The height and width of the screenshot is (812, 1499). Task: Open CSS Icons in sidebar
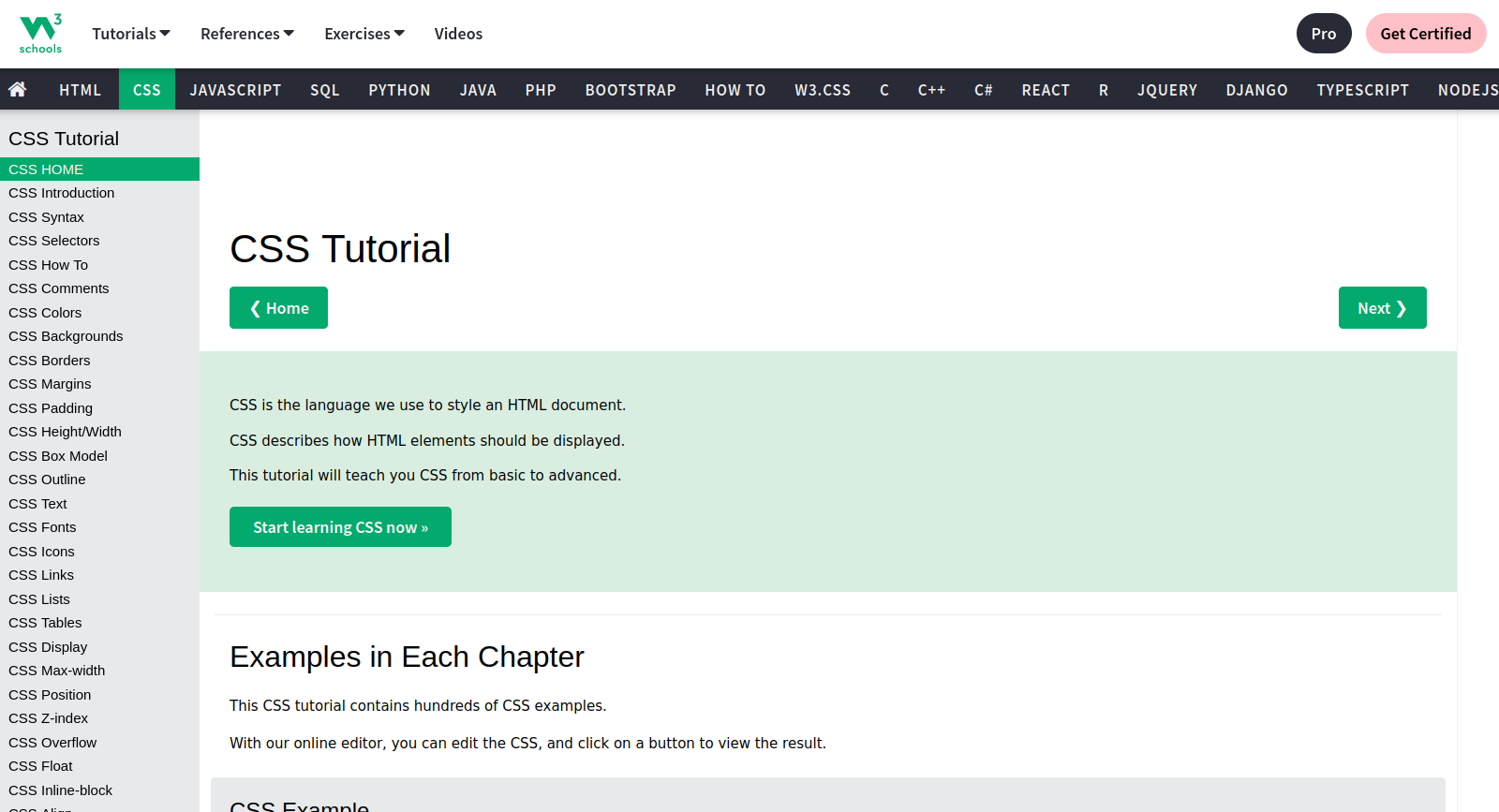tap(99, 552)
